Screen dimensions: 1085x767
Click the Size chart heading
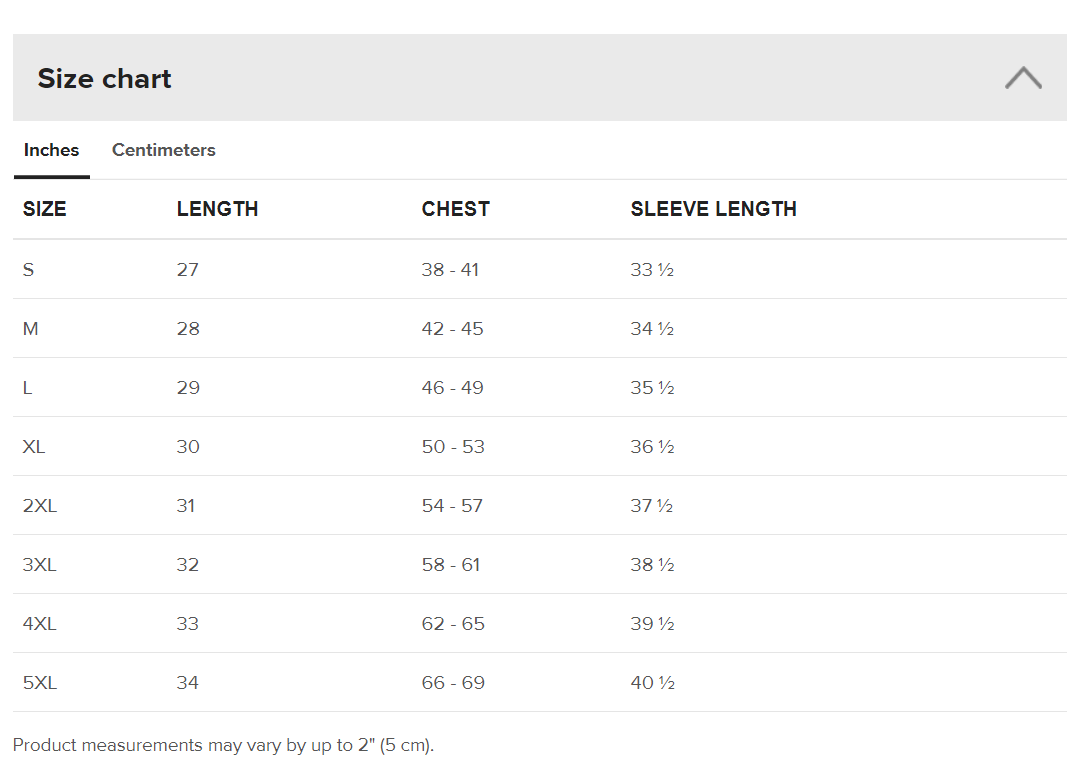pos(104,78)
